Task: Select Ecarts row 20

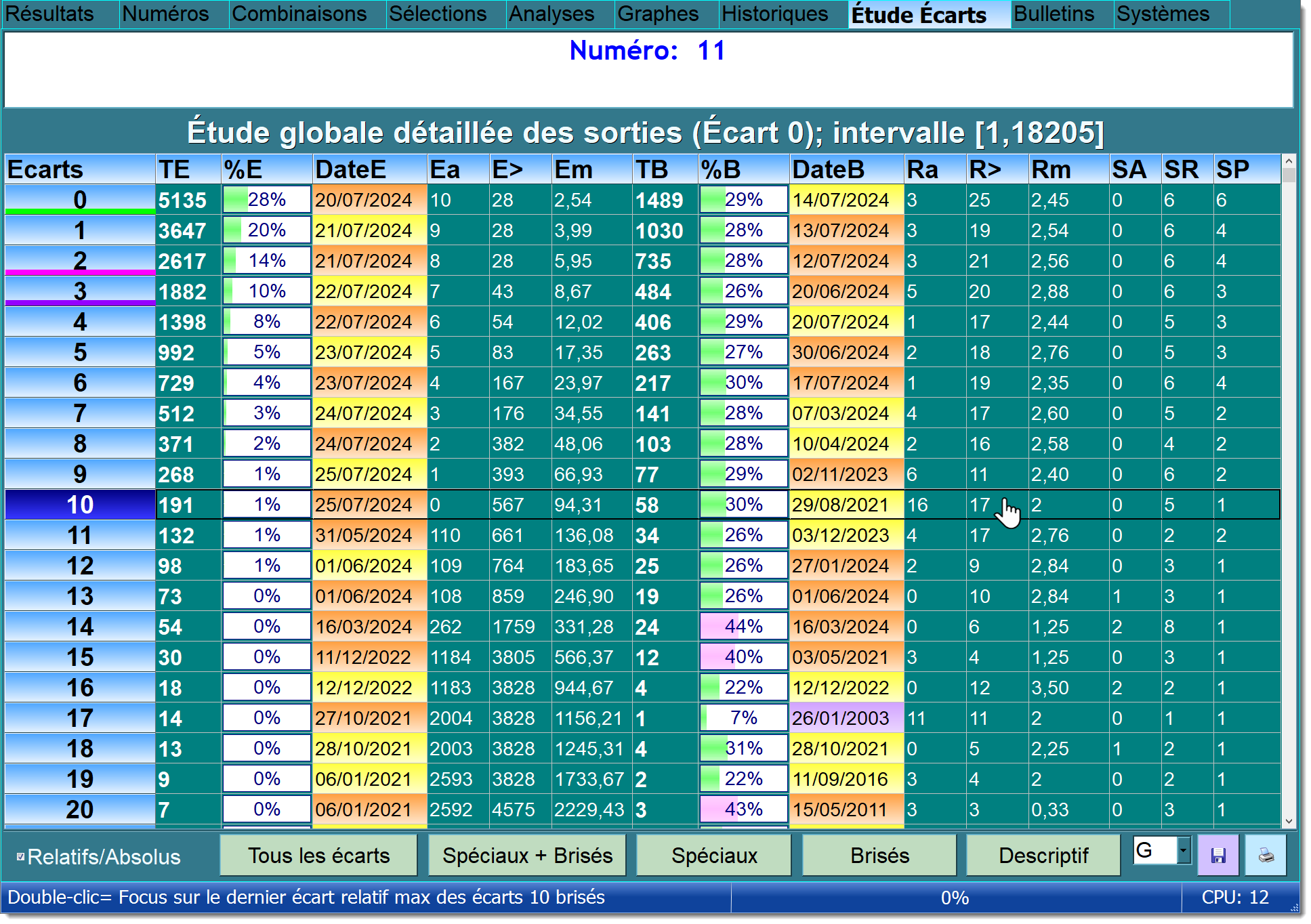Action: [80, 810]
